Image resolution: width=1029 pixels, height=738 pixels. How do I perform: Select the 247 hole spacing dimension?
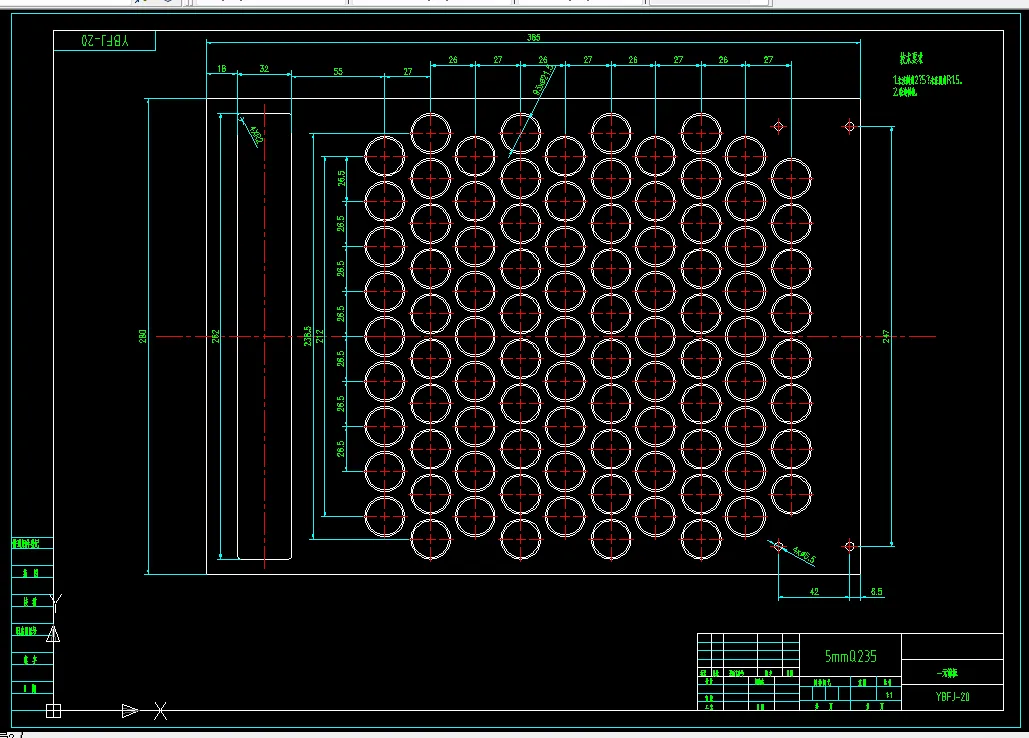[x=886, y=337]
